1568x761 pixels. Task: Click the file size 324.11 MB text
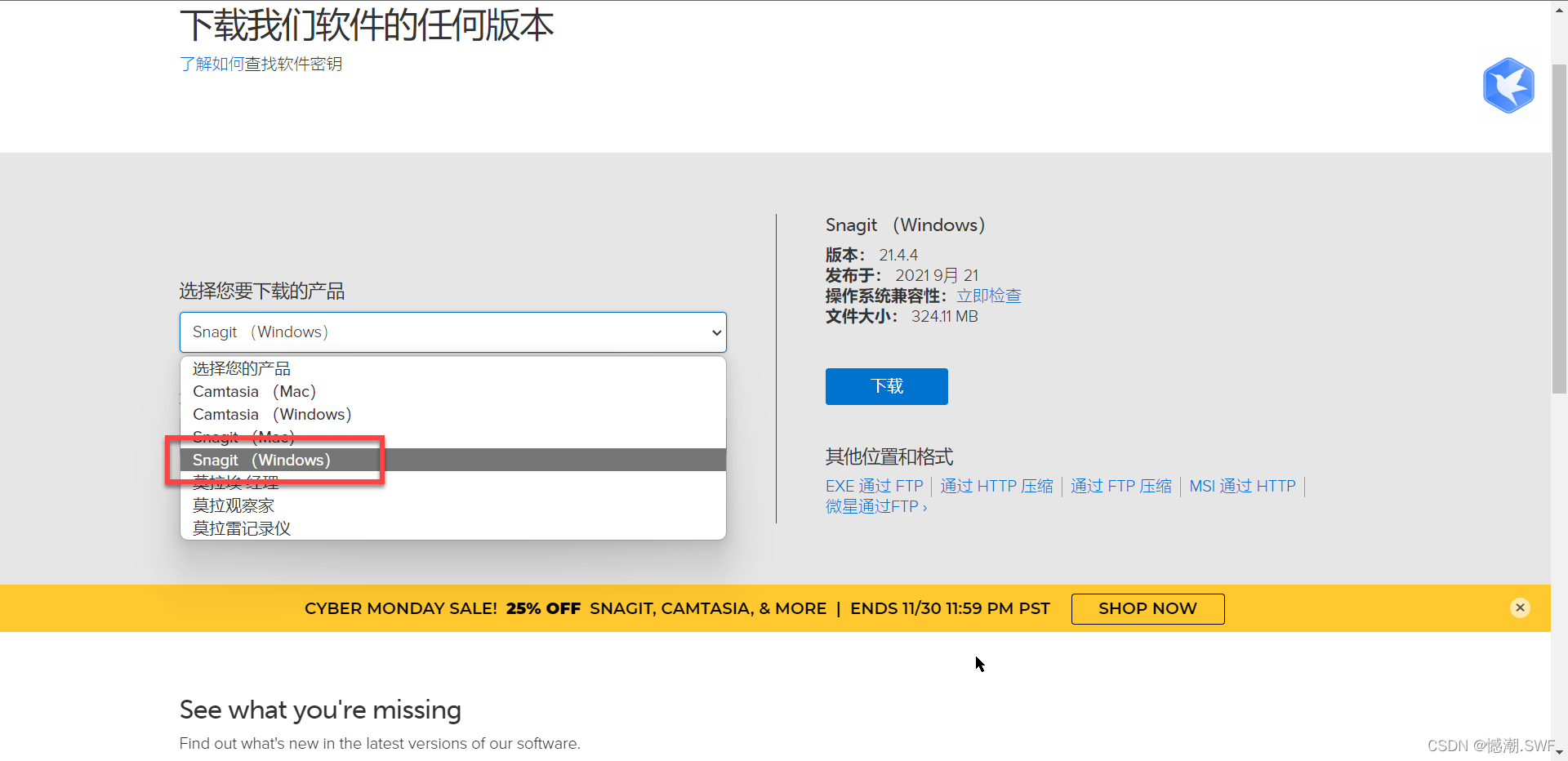pos(944,316)
